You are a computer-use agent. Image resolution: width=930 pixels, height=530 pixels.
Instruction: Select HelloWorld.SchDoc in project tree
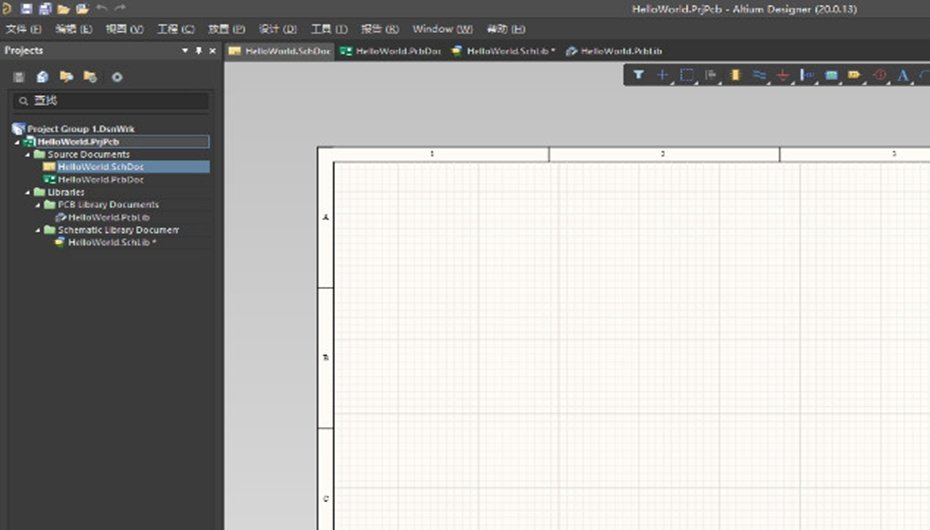pyautogui.click(x=101, y=167)
